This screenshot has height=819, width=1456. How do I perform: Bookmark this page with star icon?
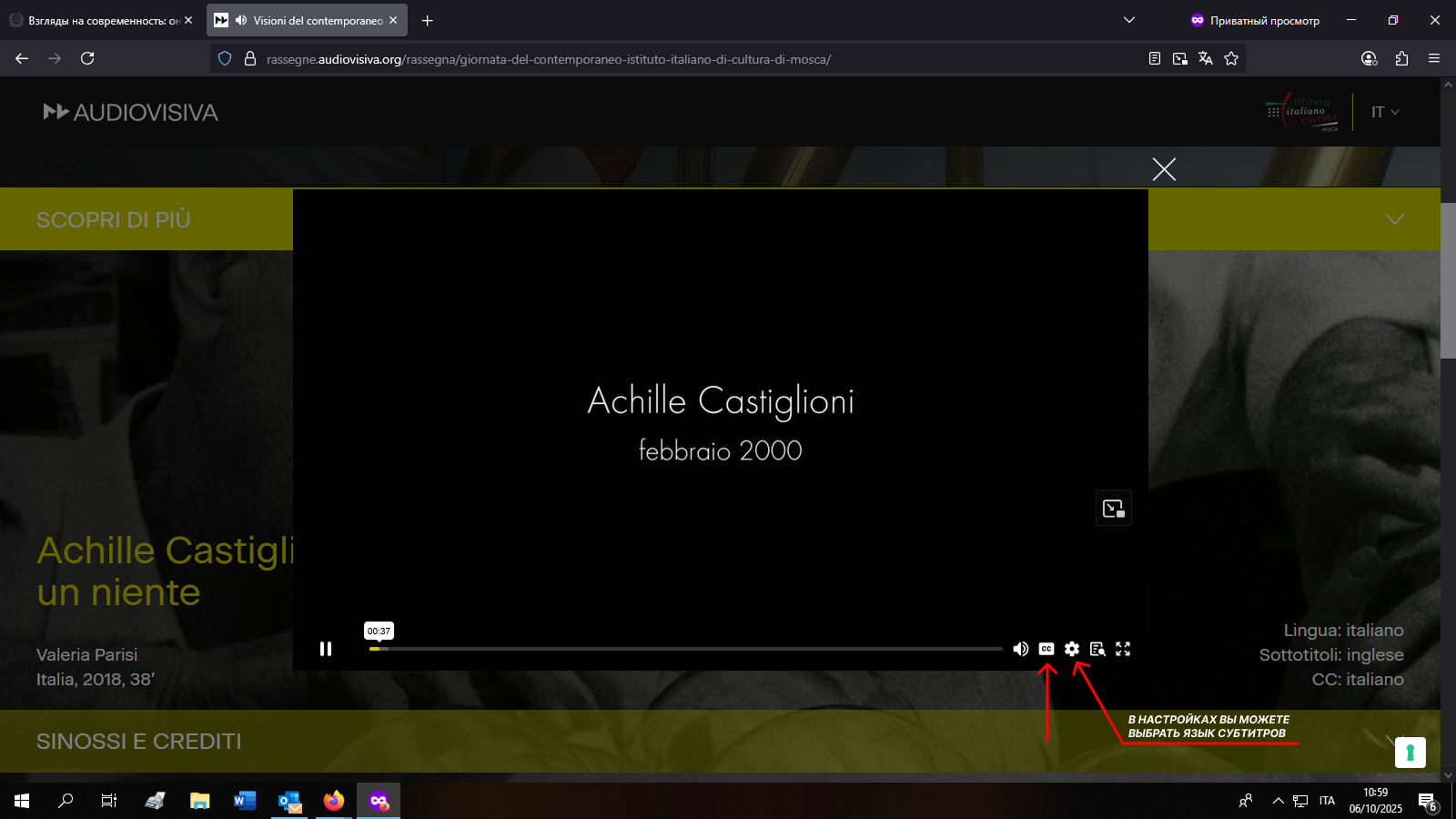pos(1231,58)
